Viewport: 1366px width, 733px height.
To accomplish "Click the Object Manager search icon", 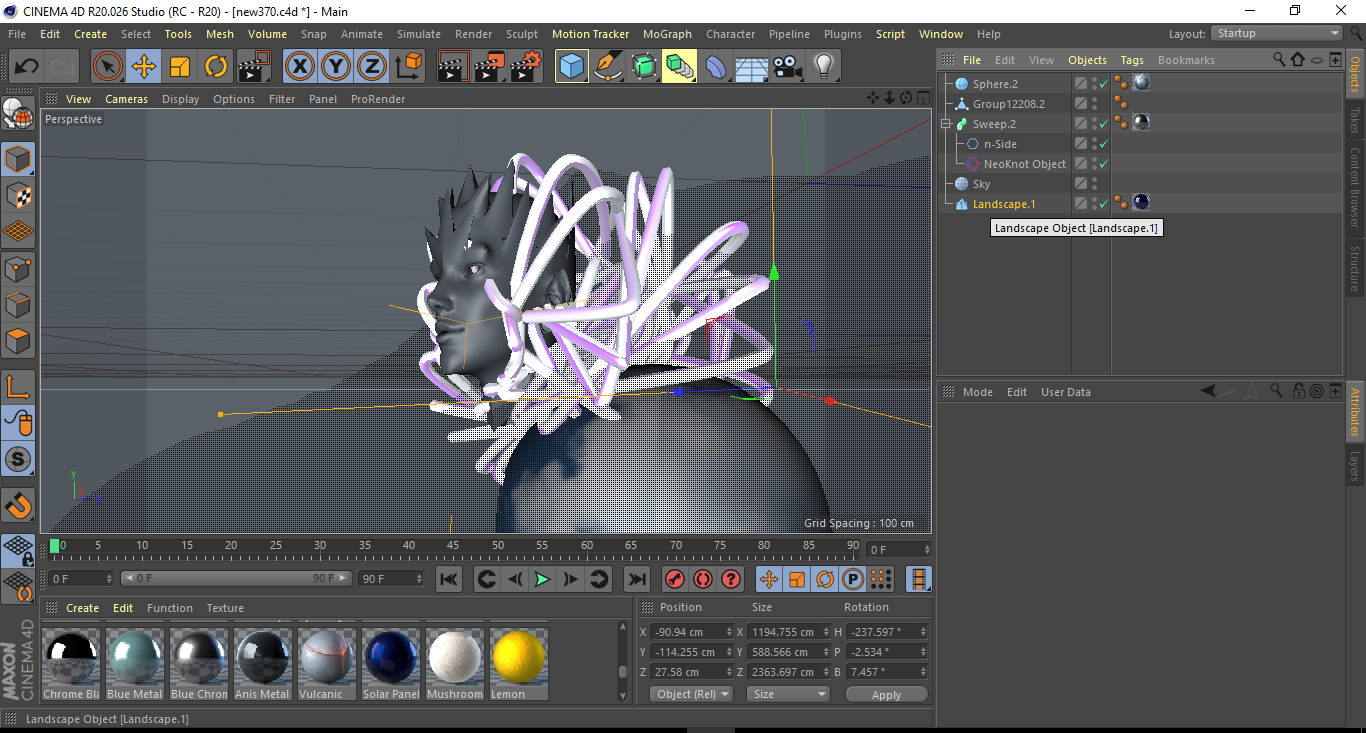I will click(1279, 60).
